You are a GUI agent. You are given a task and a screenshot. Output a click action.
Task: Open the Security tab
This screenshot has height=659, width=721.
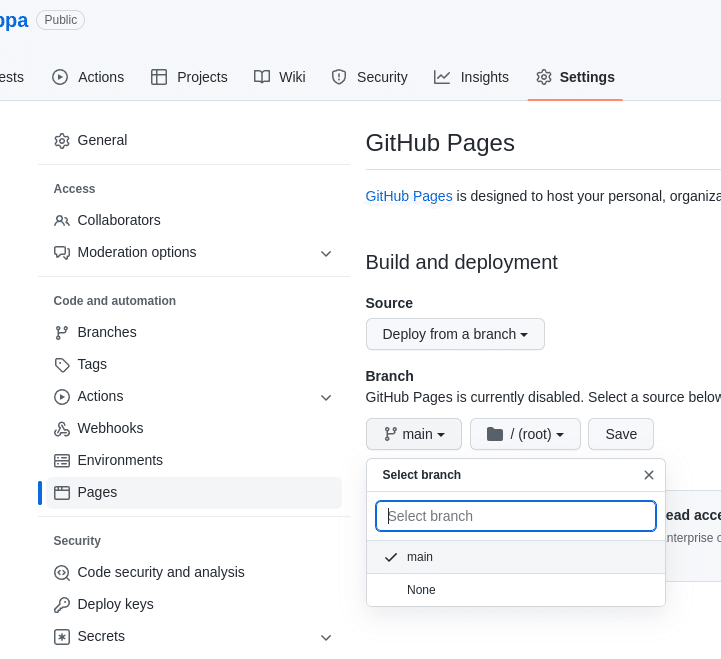point(370,77)
